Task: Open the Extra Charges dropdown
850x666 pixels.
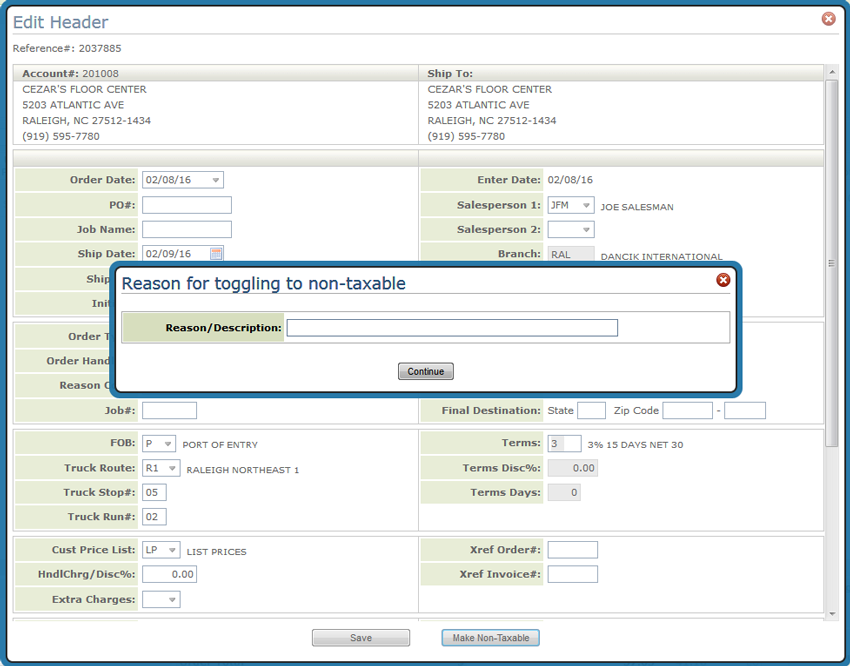Action: point(172,600)
